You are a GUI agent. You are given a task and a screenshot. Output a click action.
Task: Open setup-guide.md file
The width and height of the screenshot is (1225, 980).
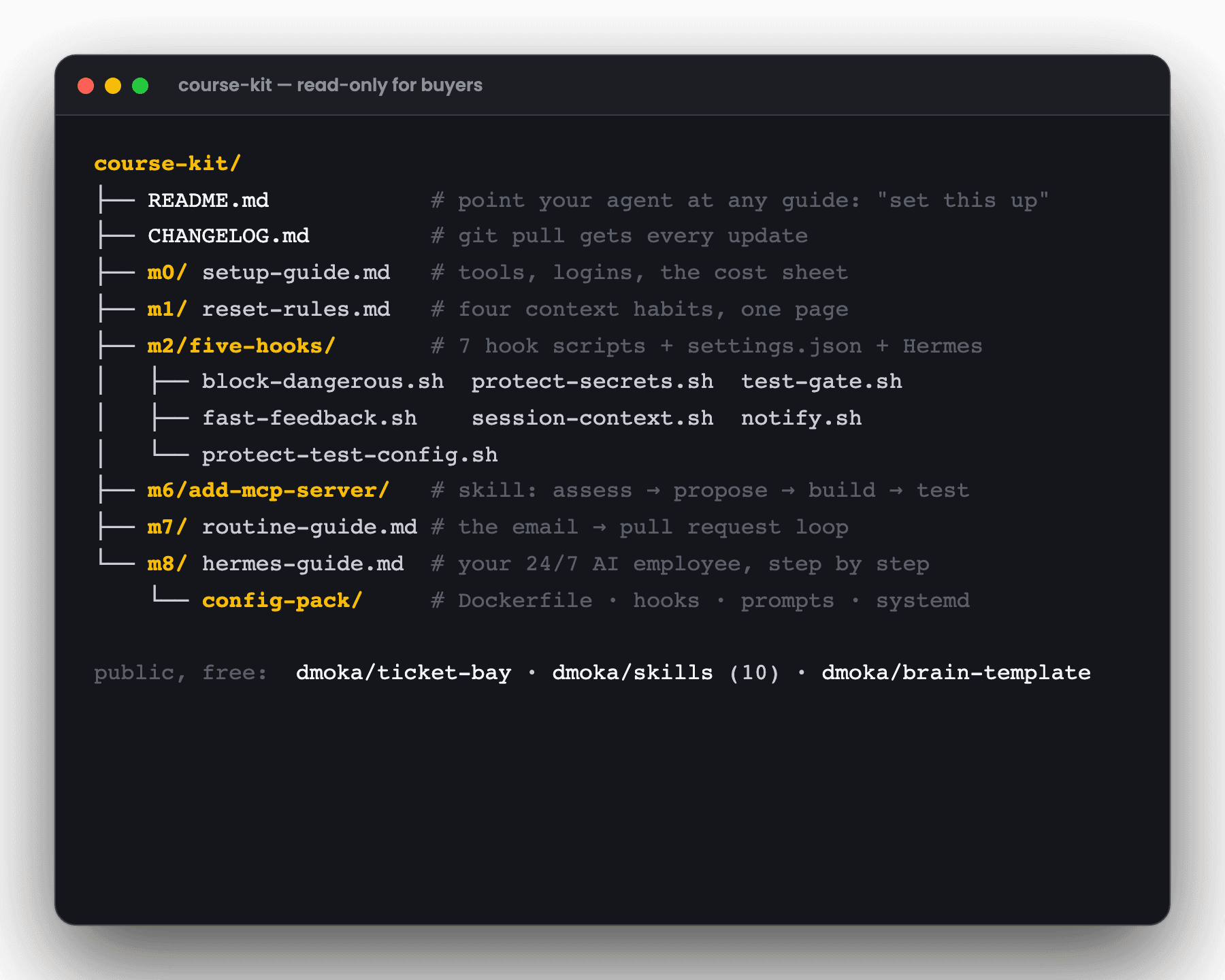coord(296,272)
